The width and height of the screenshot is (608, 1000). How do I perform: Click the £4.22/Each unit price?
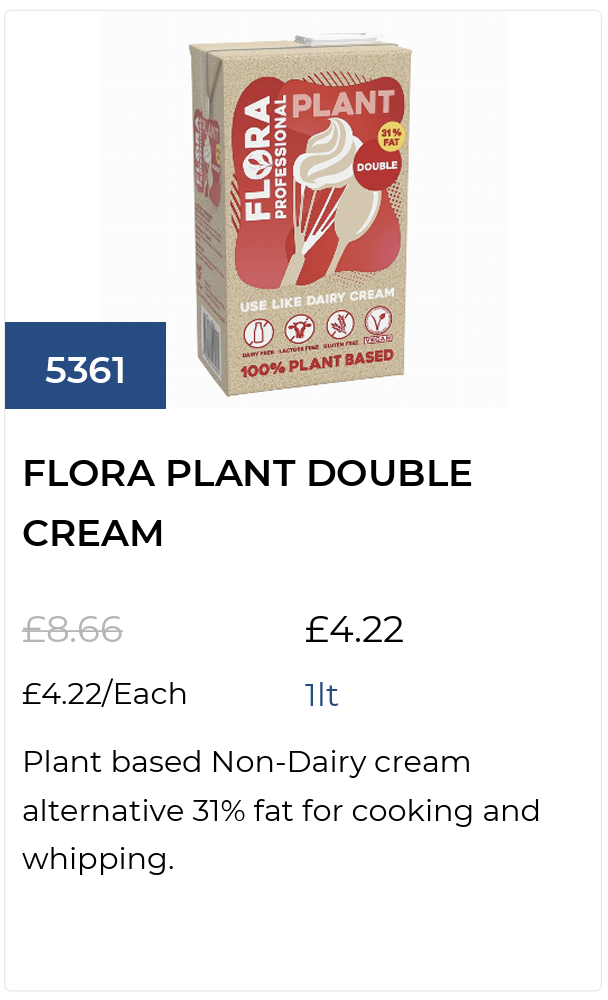click(104, 693)
